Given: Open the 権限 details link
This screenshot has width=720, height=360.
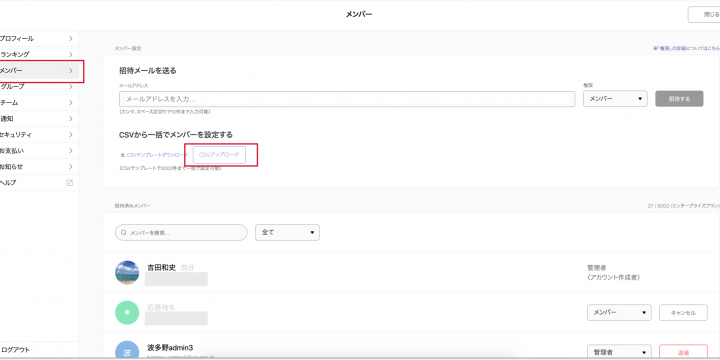Looking at the screenshot, I should click(686, 48).
